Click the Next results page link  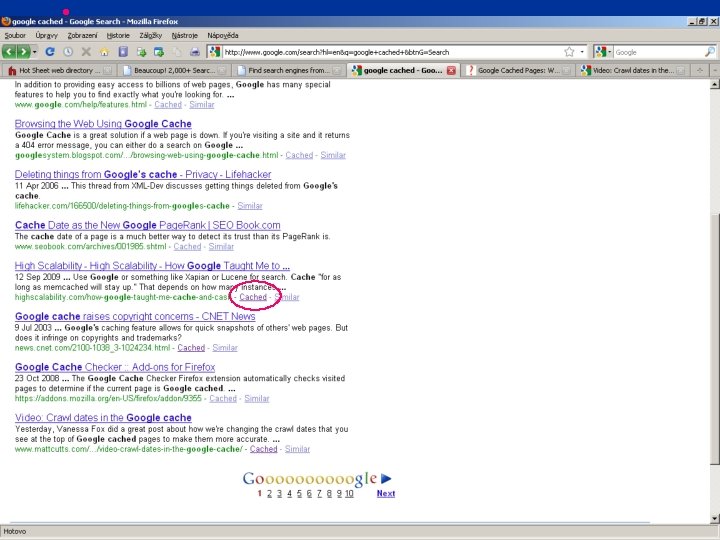[x=386, y=494]
